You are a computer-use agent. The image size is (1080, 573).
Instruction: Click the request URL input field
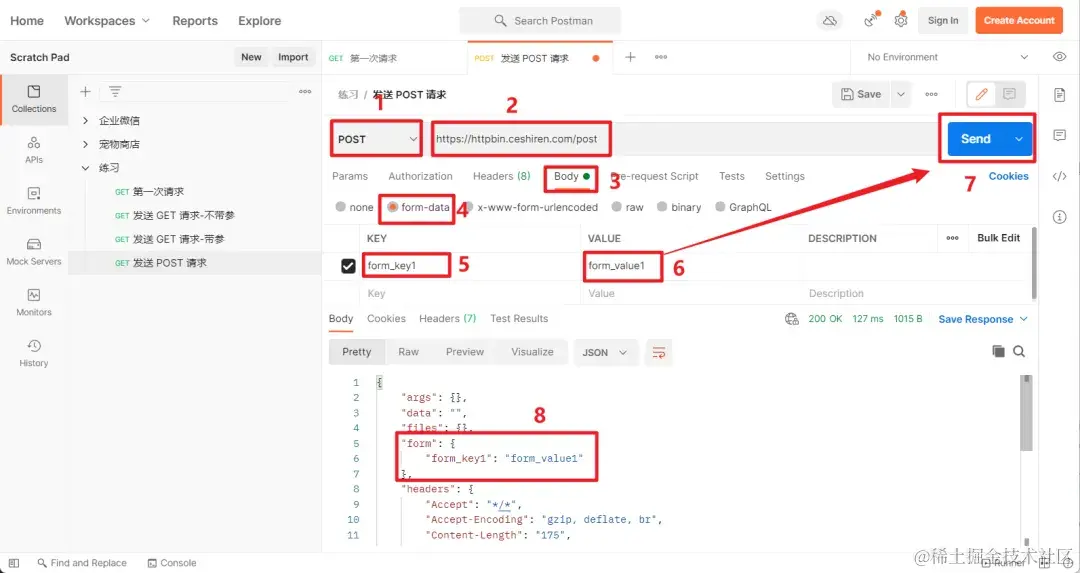pos(683,139)
